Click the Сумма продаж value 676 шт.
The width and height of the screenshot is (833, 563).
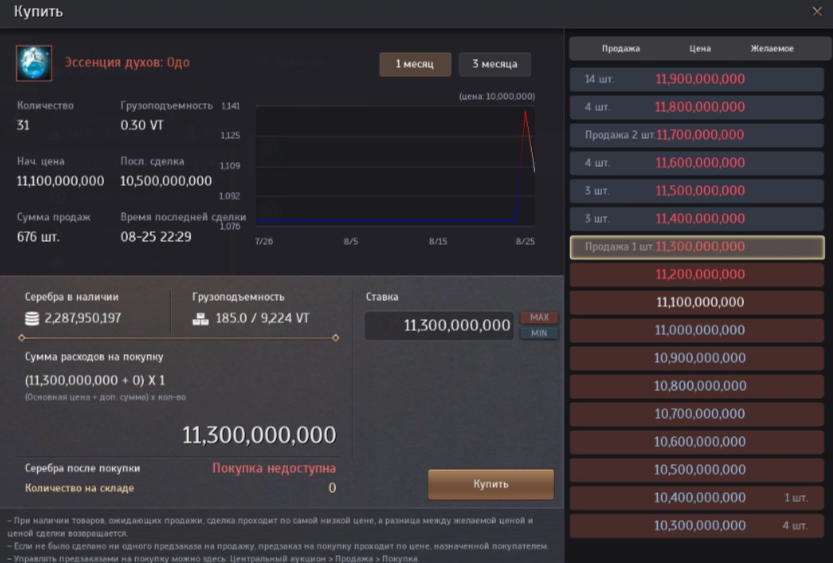click(38, 237)
